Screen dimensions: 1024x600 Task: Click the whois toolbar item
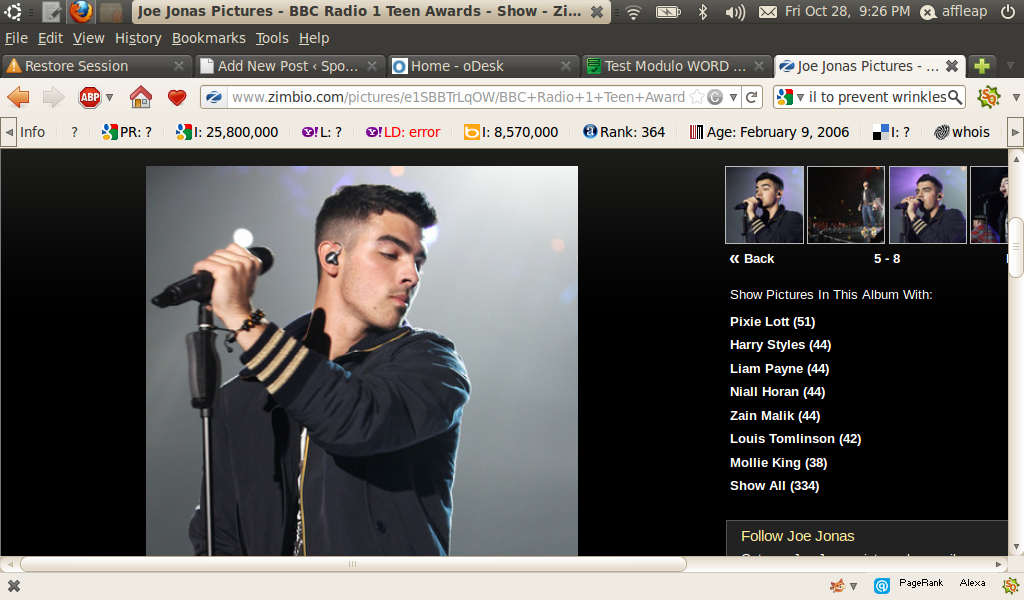point(961,132)
